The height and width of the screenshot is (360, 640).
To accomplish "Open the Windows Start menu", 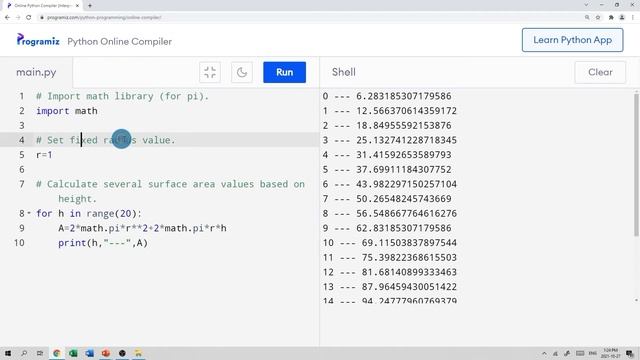I will [x=8, y=353].
